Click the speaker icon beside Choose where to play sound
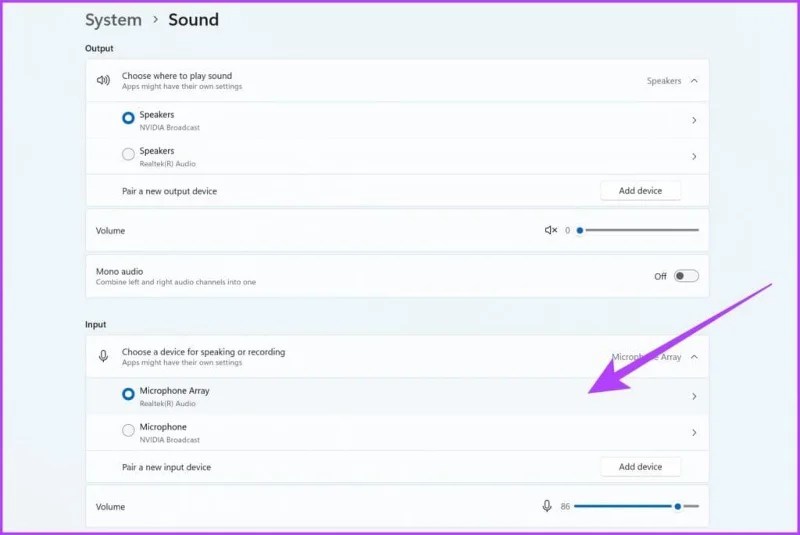This screenshot has width=800, height=535. click(x=103, y=80)
